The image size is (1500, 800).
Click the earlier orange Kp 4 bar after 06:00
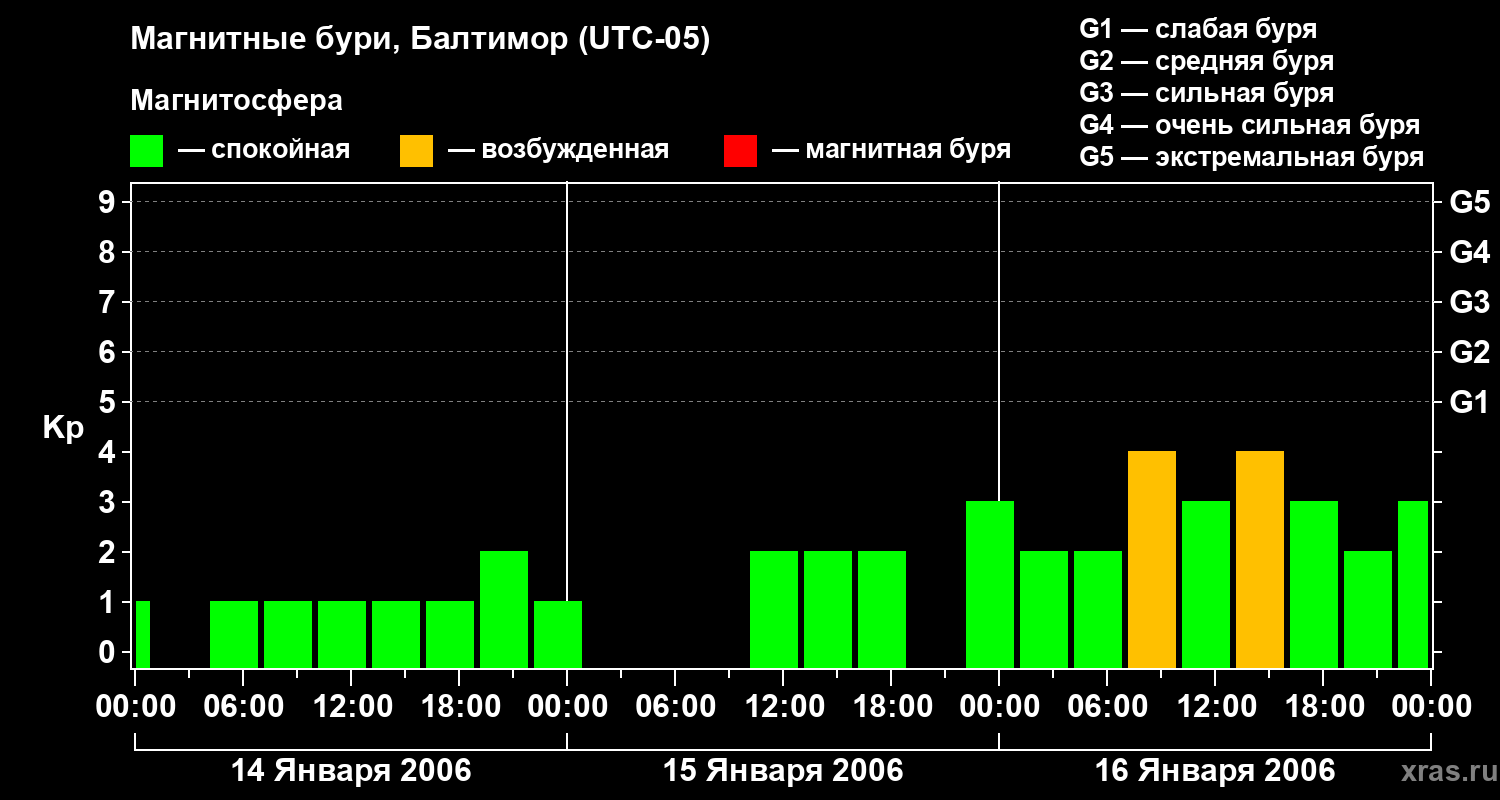click(1152, 559)
